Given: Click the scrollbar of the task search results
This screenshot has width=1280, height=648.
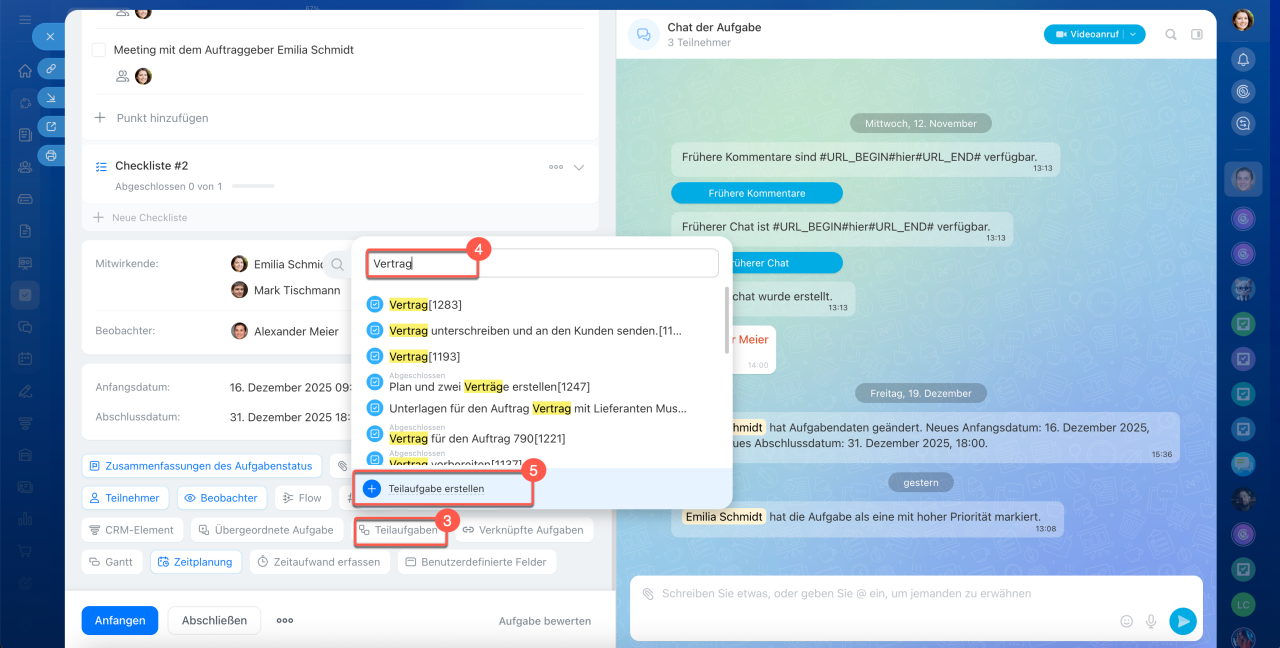Looking at the screenshot, I should [727, 320].
